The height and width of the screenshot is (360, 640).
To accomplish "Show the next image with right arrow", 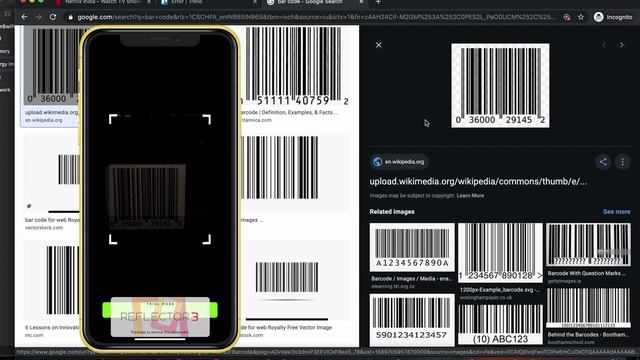I will (622, 45).
